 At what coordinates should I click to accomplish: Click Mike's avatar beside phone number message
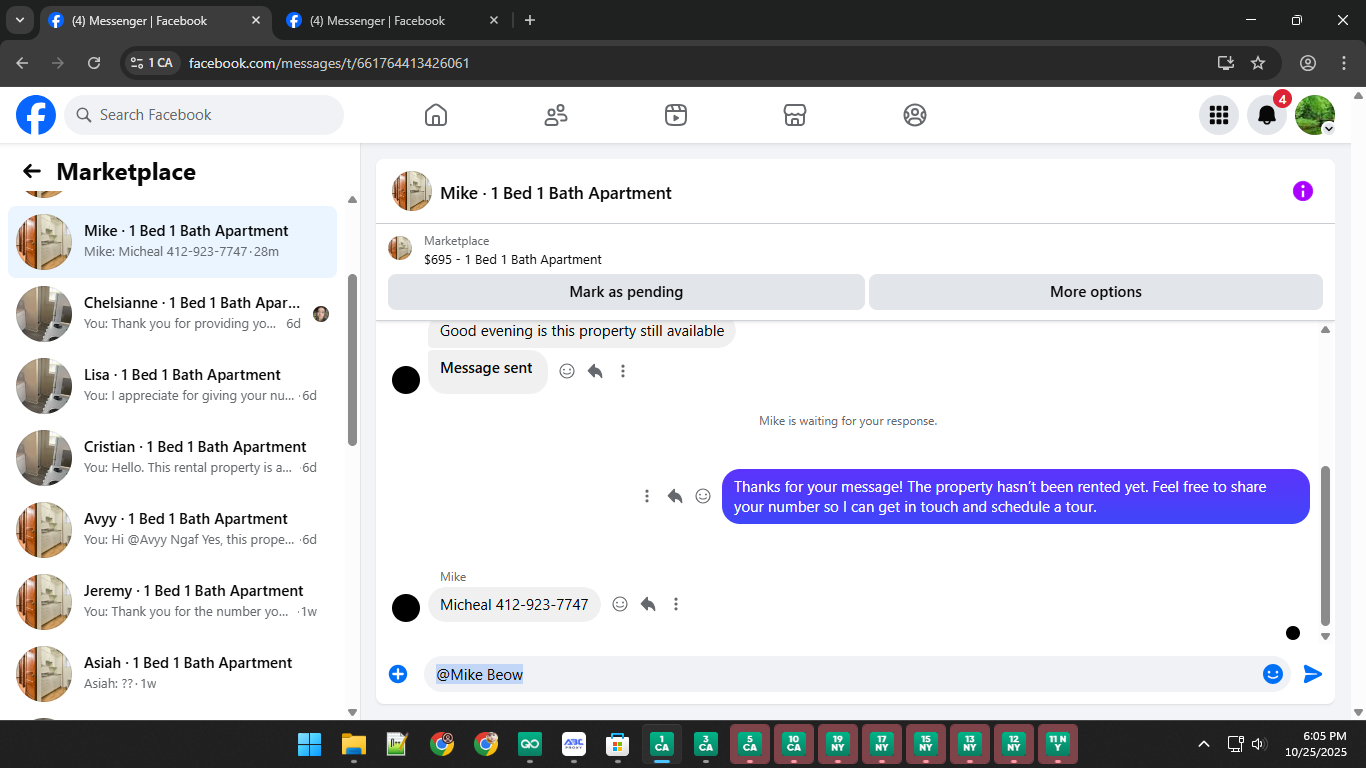point(406,608)
